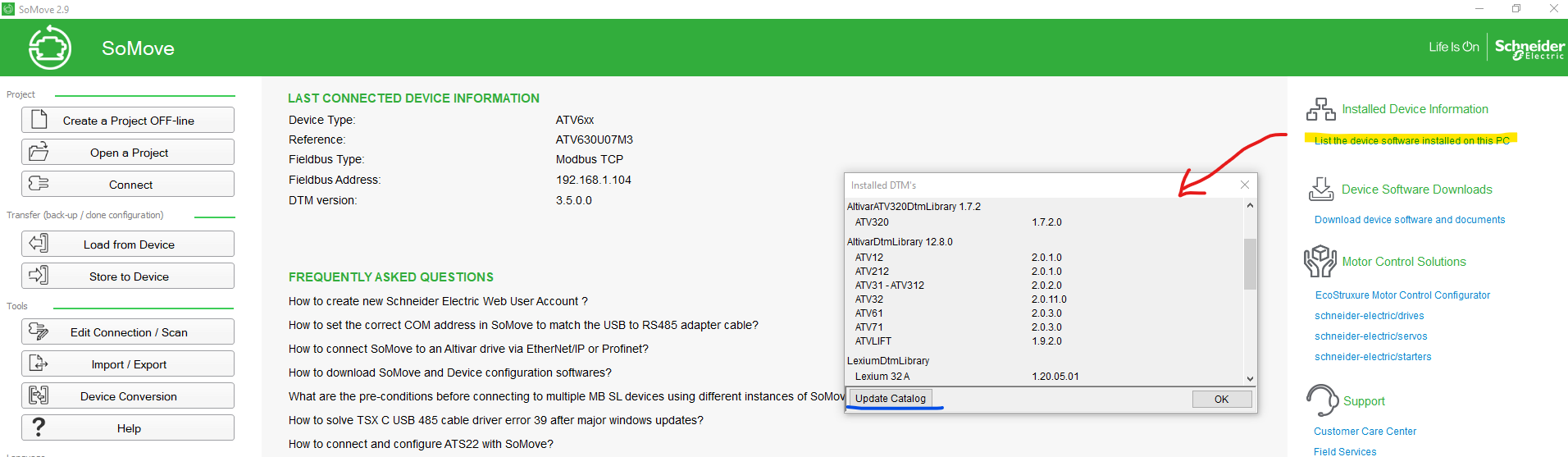The image size is (1568, 457).
Task: Click the Connect plug icon
Action: pos(39,184)
